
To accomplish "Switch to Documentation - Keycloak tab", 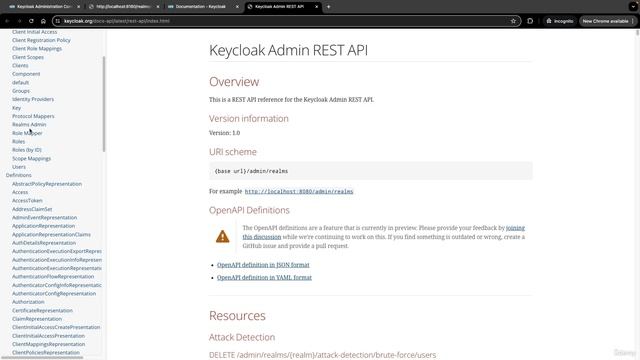I will click(203, 7).
